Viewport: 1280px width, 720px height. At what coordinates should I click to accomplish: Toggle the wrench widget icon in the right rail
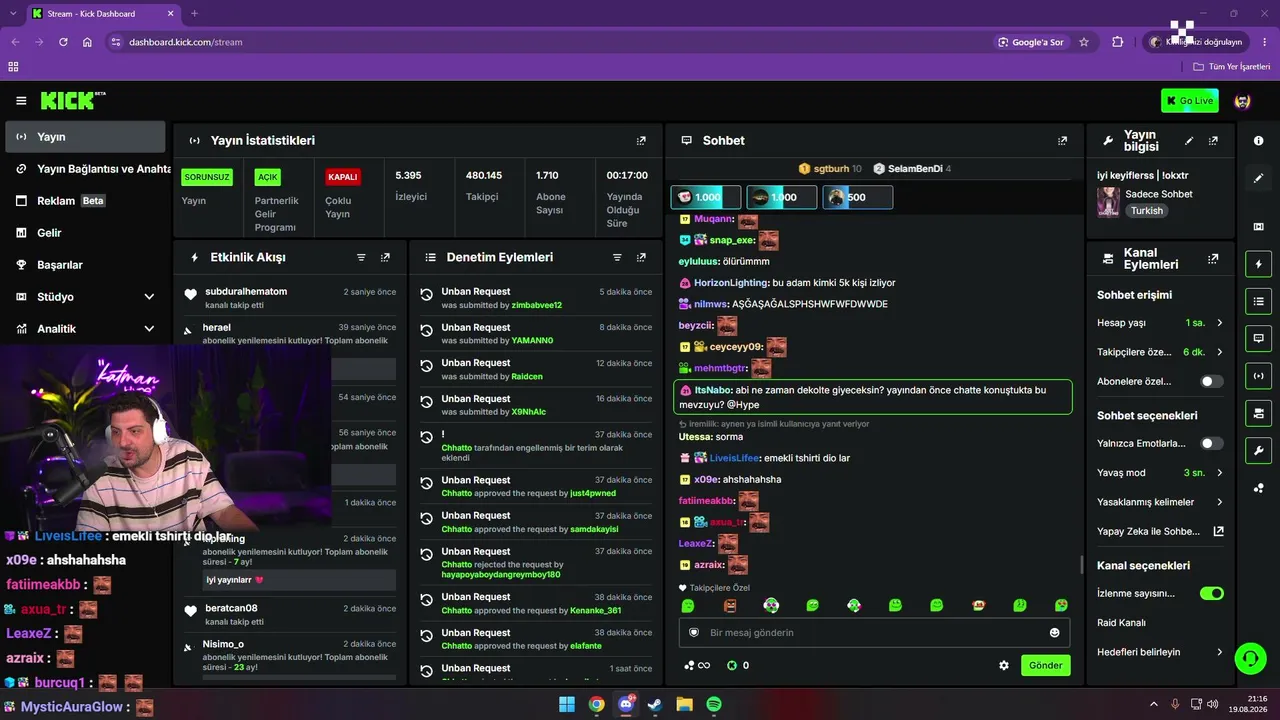click(1258, 450)
